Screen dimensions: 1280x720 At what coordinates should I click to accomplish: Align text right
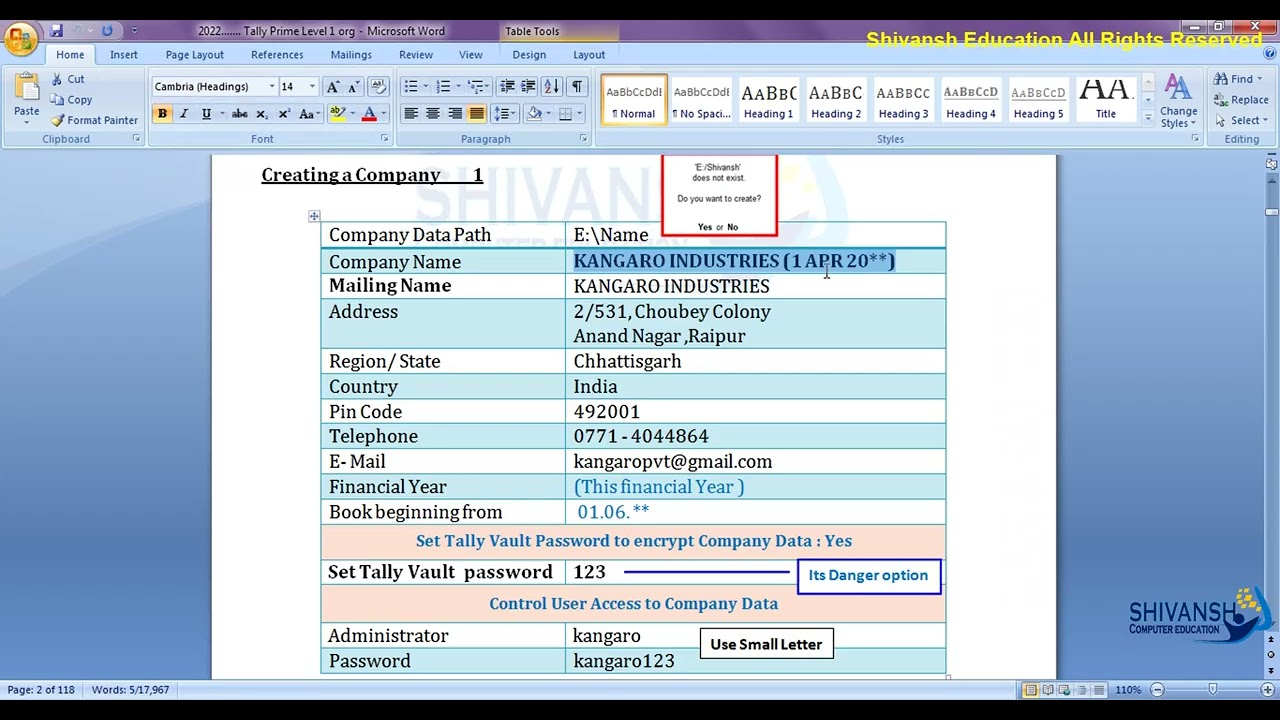tap(455, 114)
